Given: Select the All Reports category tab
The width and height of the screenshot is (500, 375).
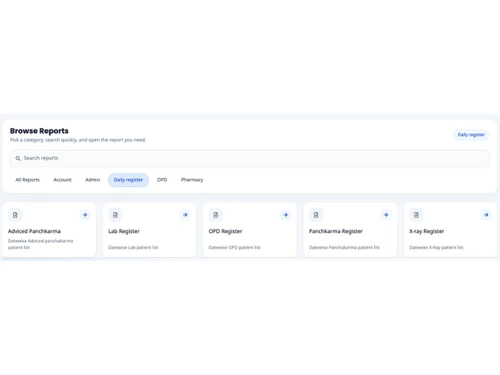Looking at the screenshot, I should (28, 180).
